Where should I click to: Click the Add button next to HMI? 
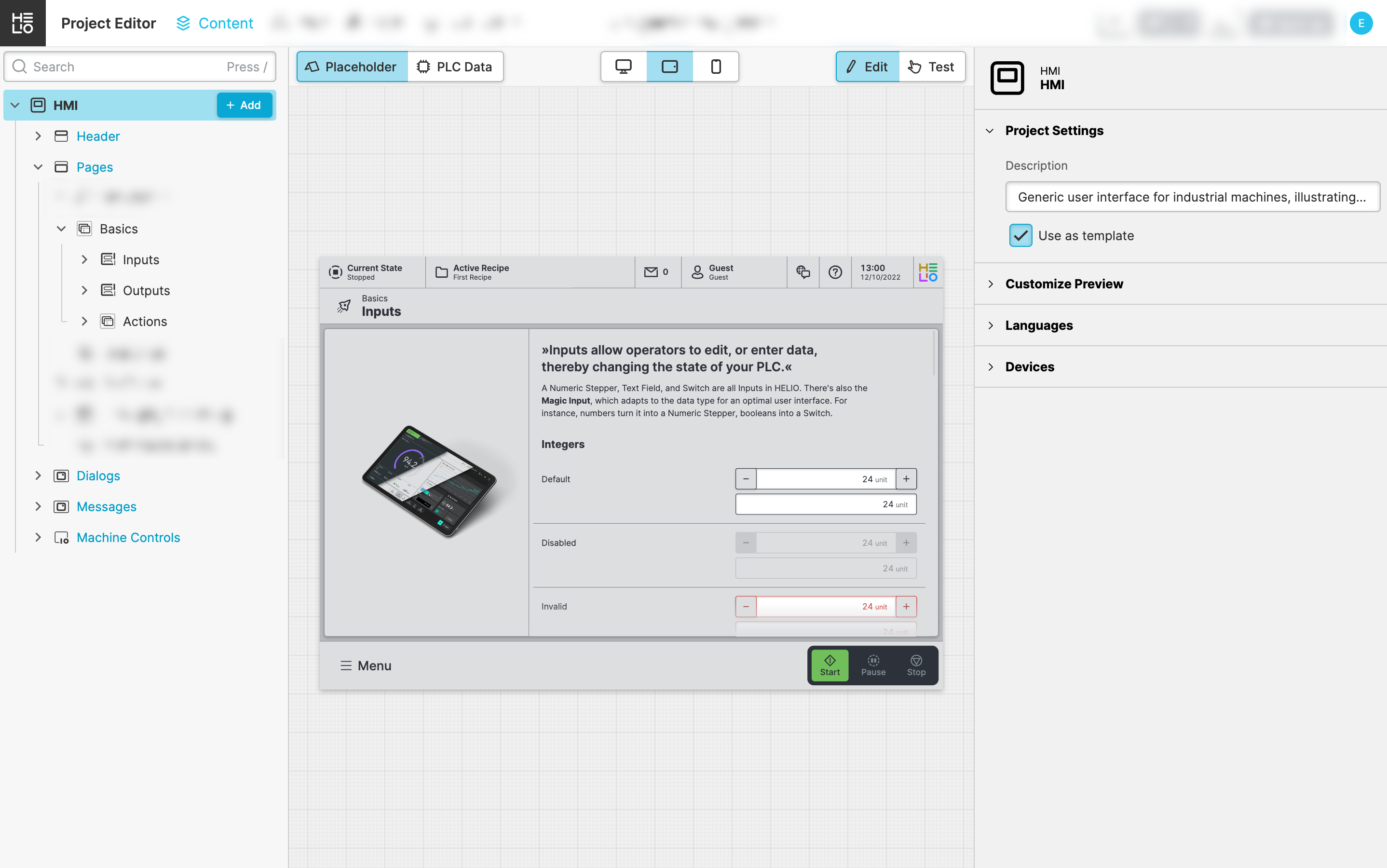click(244, 105)
